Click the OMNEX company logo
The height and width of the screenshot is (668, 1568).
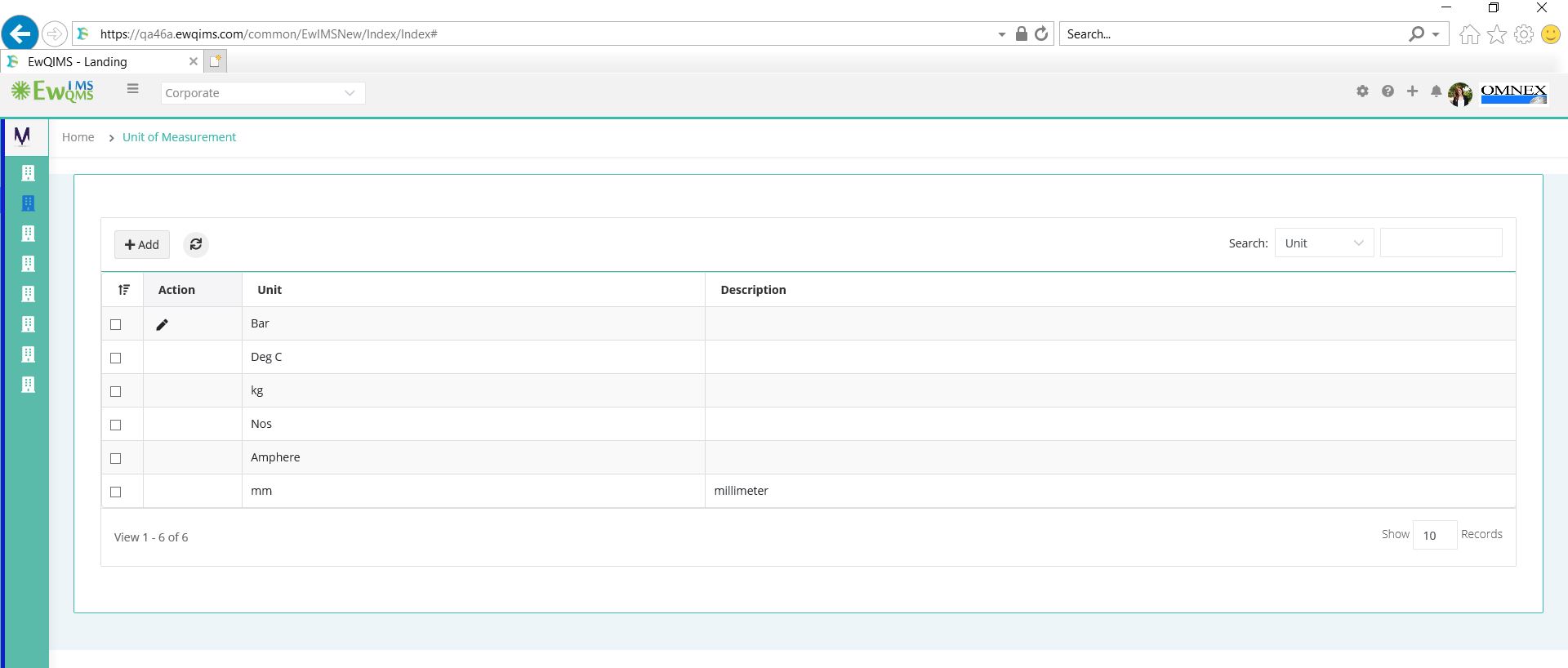(x=1513, y=93)
